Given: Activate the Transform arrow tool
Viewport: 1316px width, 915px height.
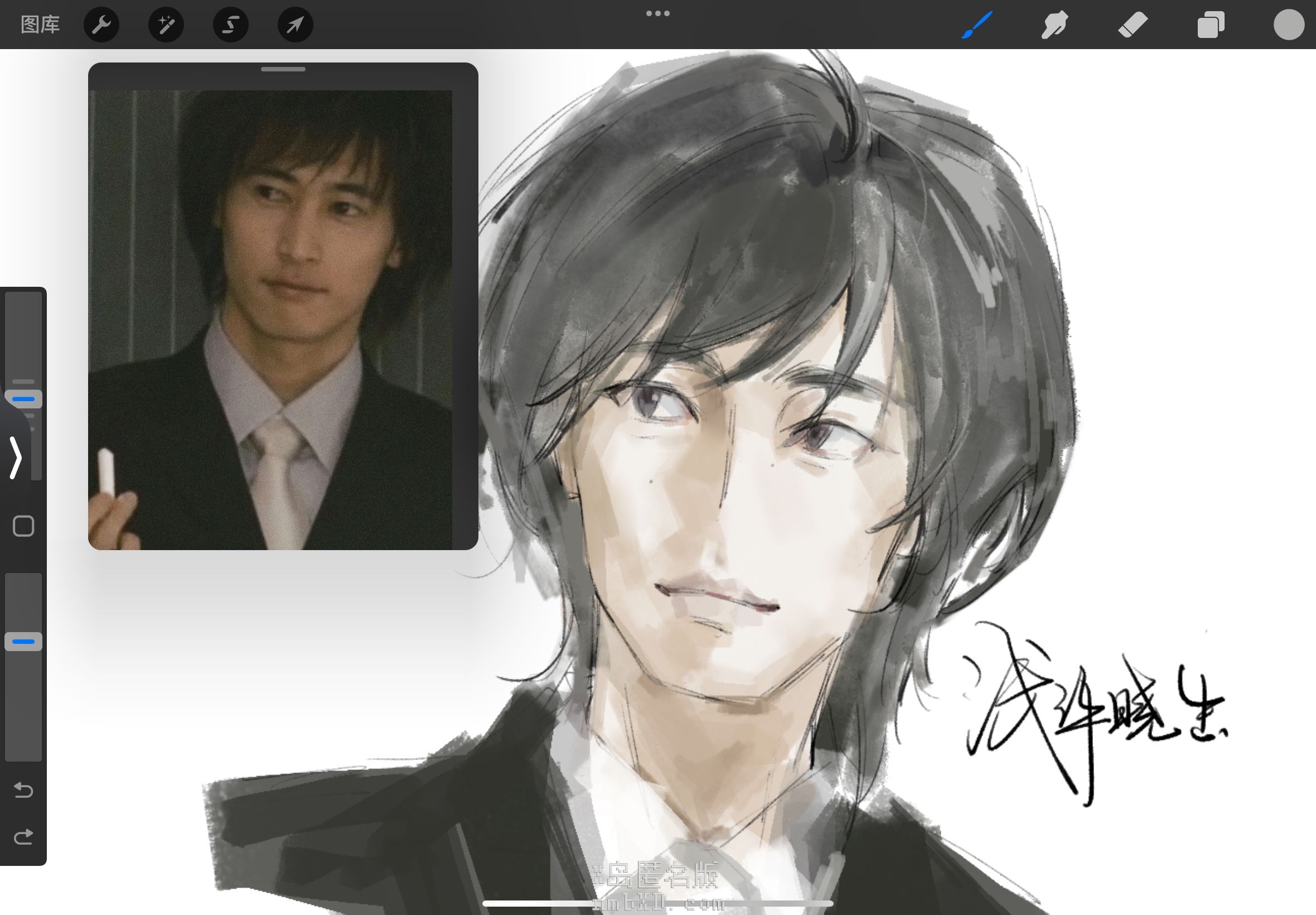Looking at the screenshot, I should point(296,25).
